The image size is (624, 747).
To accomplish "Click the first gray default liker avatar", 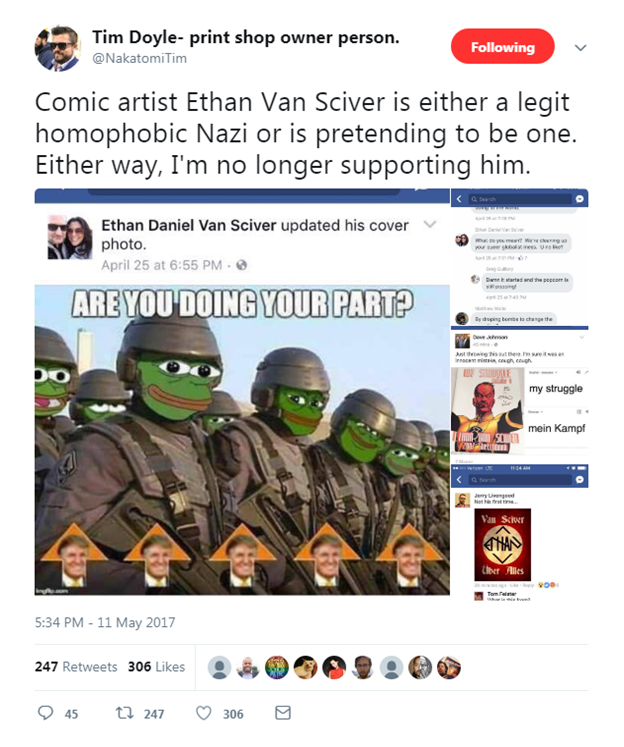I will [x=220, y=667].
